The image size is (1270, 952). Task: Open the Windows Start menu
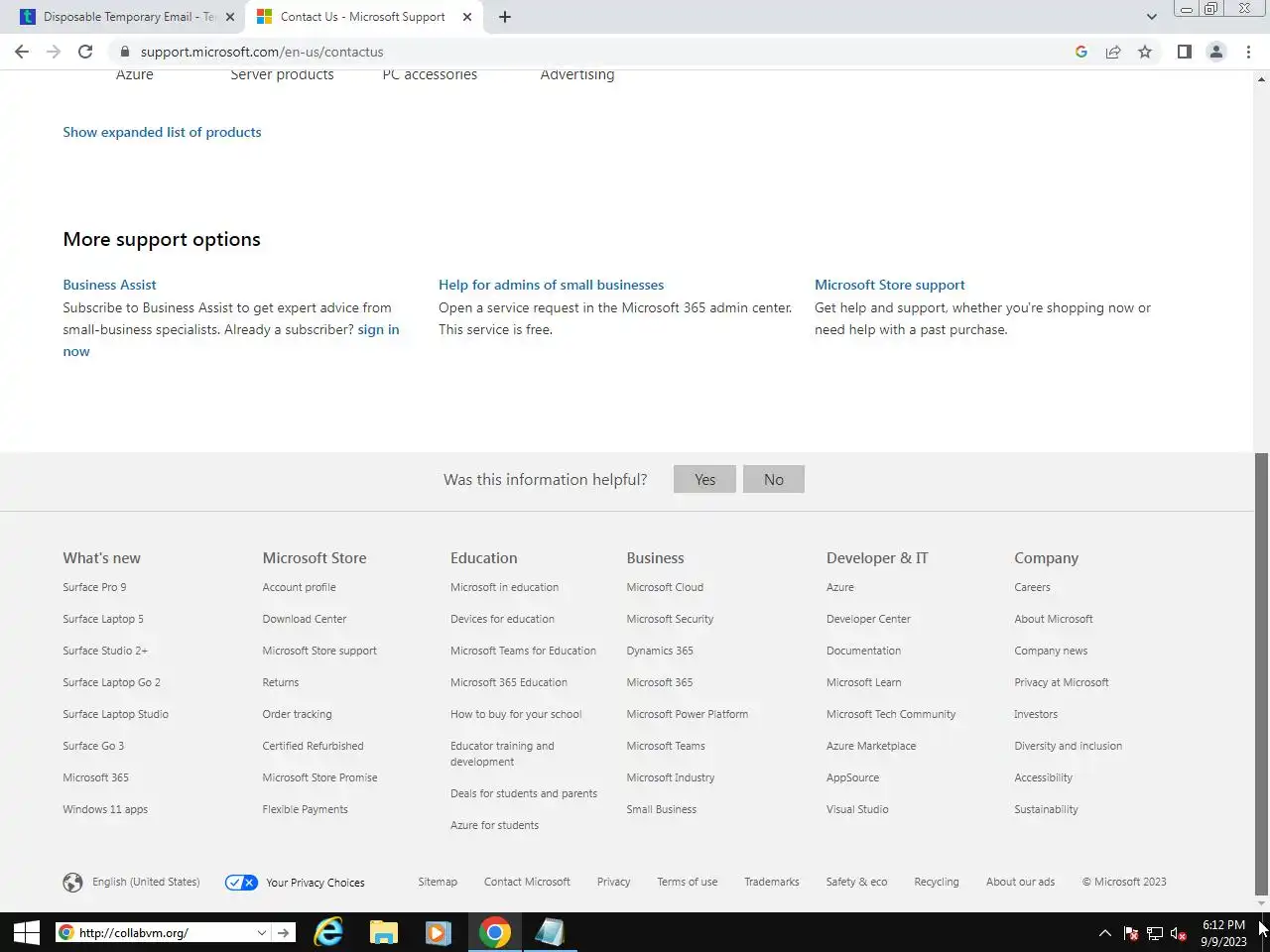click(x=27, y=932)
